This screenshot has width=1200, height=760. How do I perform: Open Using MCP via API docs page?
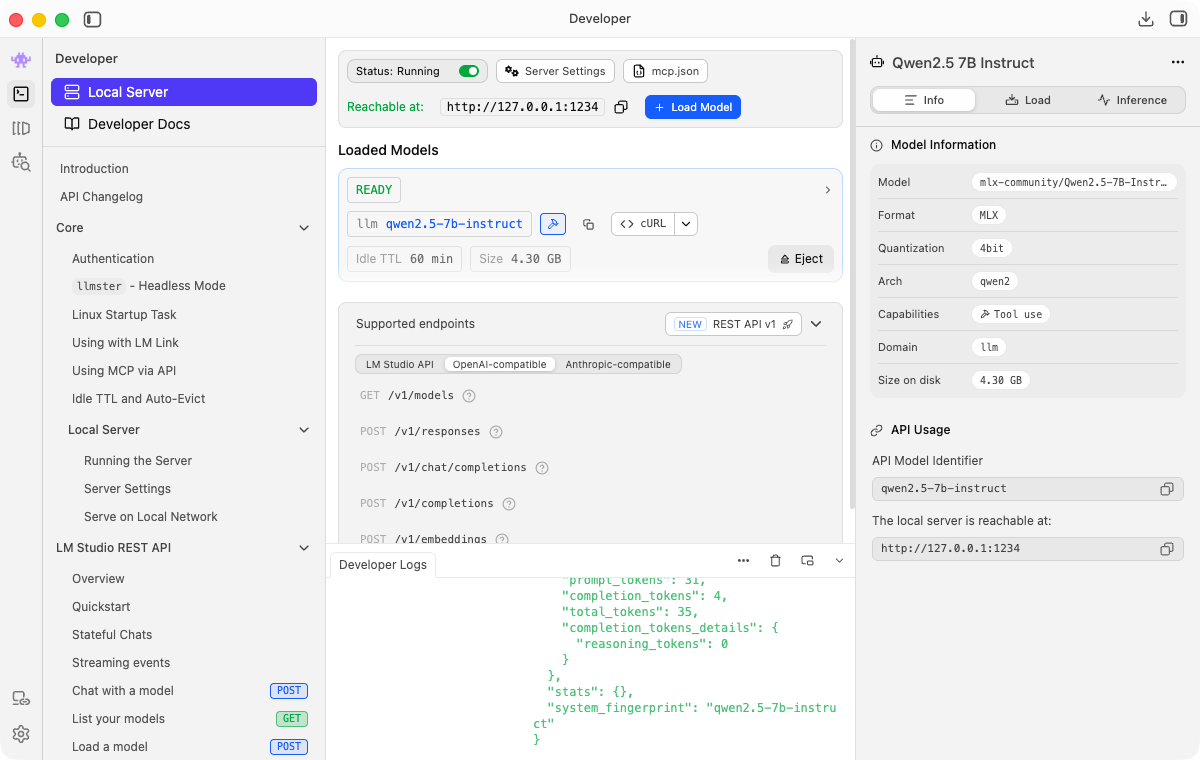pyautogui.click(x=124, y=371)
